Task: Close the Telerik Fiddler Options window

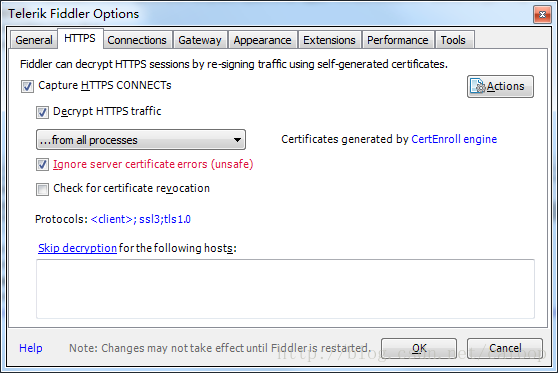Action: pyautogui.click(x=542, y=15)
